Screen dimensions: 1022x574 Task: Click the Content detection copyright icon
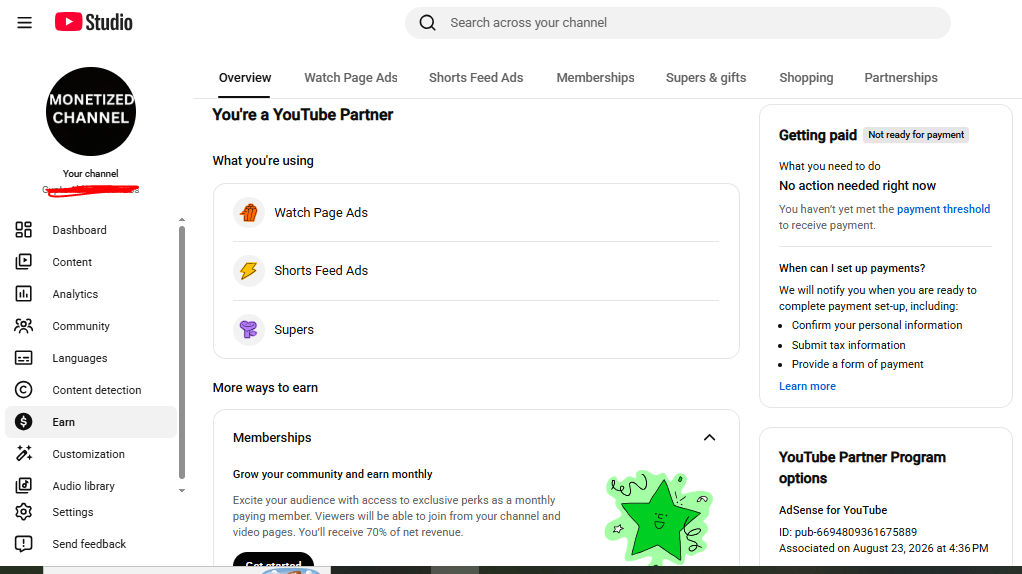pos(23,390)
